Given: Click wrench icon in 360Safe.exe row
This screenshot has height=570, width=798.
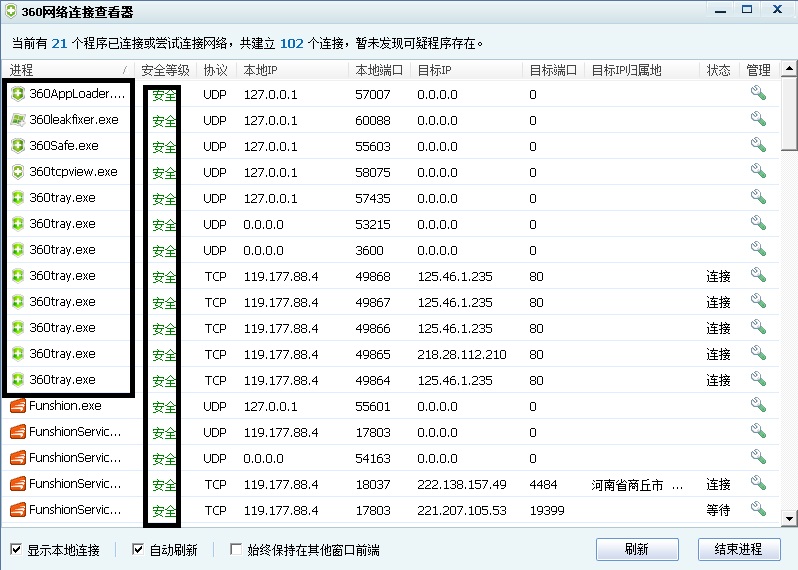Looking at the screenshot, I should click(x=758, y=145).
